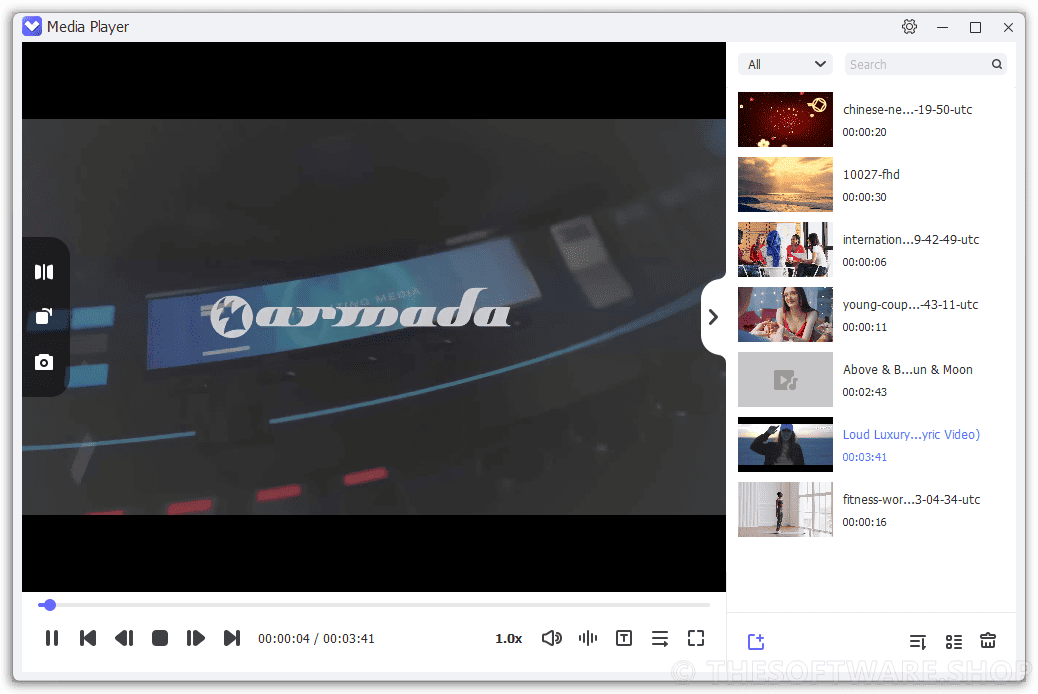Image resolution: width=1038 pixels, height=694 pixels.
Task: Select the 10027-fhd sunset thumbnail
Action: (x=785, y=184)
